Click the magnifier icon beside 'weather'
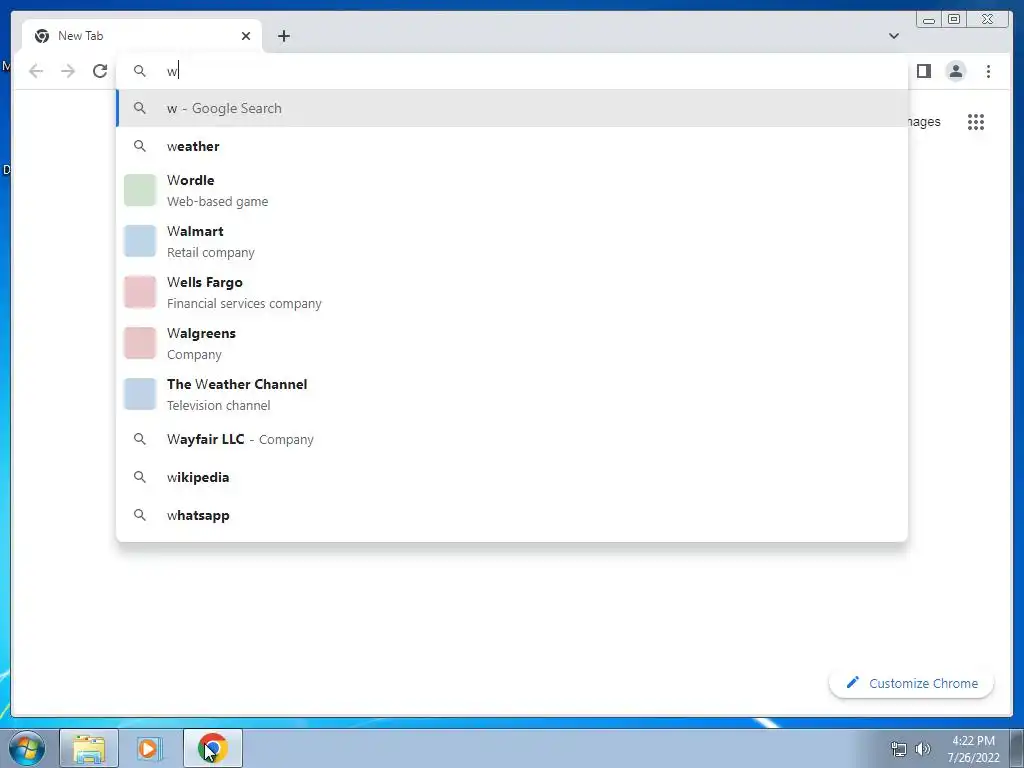The image size is (1024, 768). [140, 146]
